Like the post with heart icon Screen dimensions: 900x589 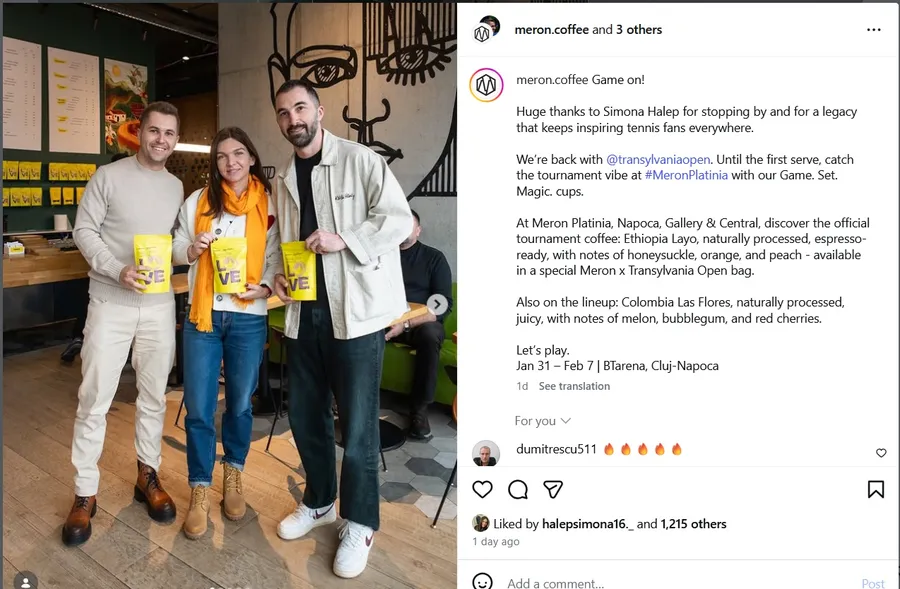click(x=482, y=490)
